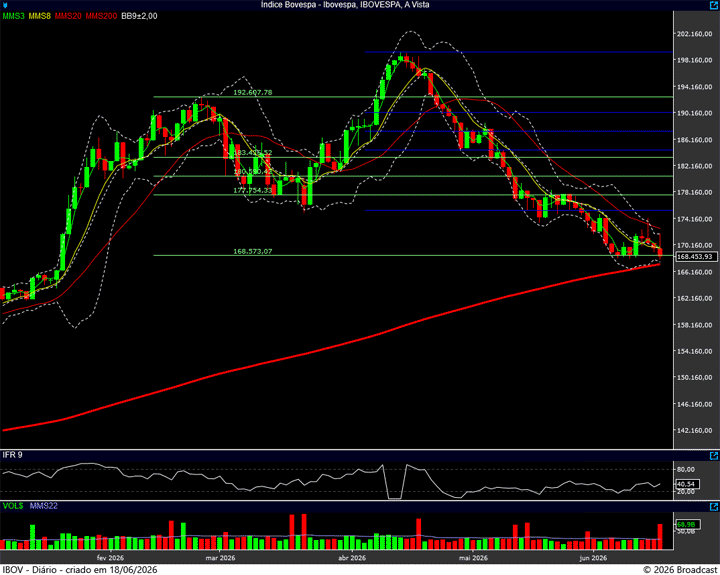Image resolution: width=720 pixels, height=575 pixels.
Task: Click the 146.160,00 price axis value
Action: [694, 404]
